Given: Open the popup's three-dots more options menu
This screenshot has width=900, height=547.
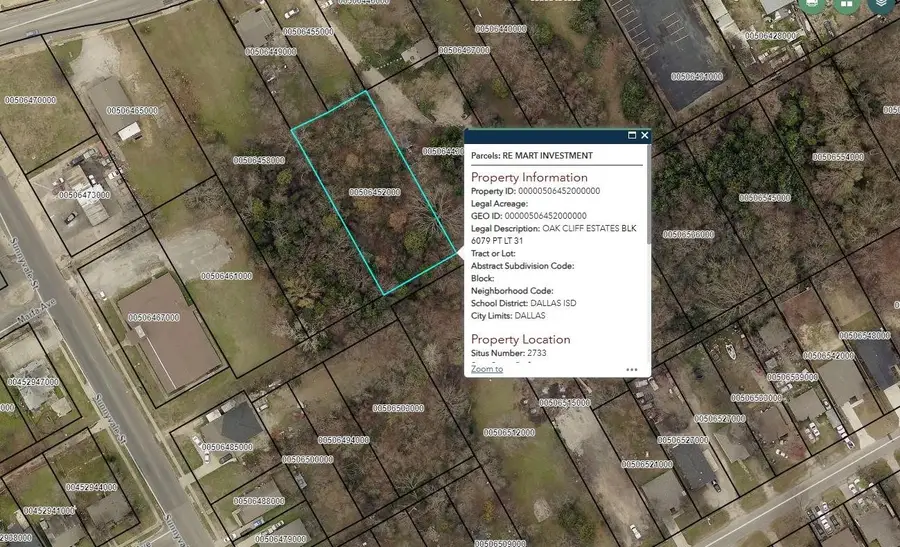Looking at the screenshot, I should [632, 369].
